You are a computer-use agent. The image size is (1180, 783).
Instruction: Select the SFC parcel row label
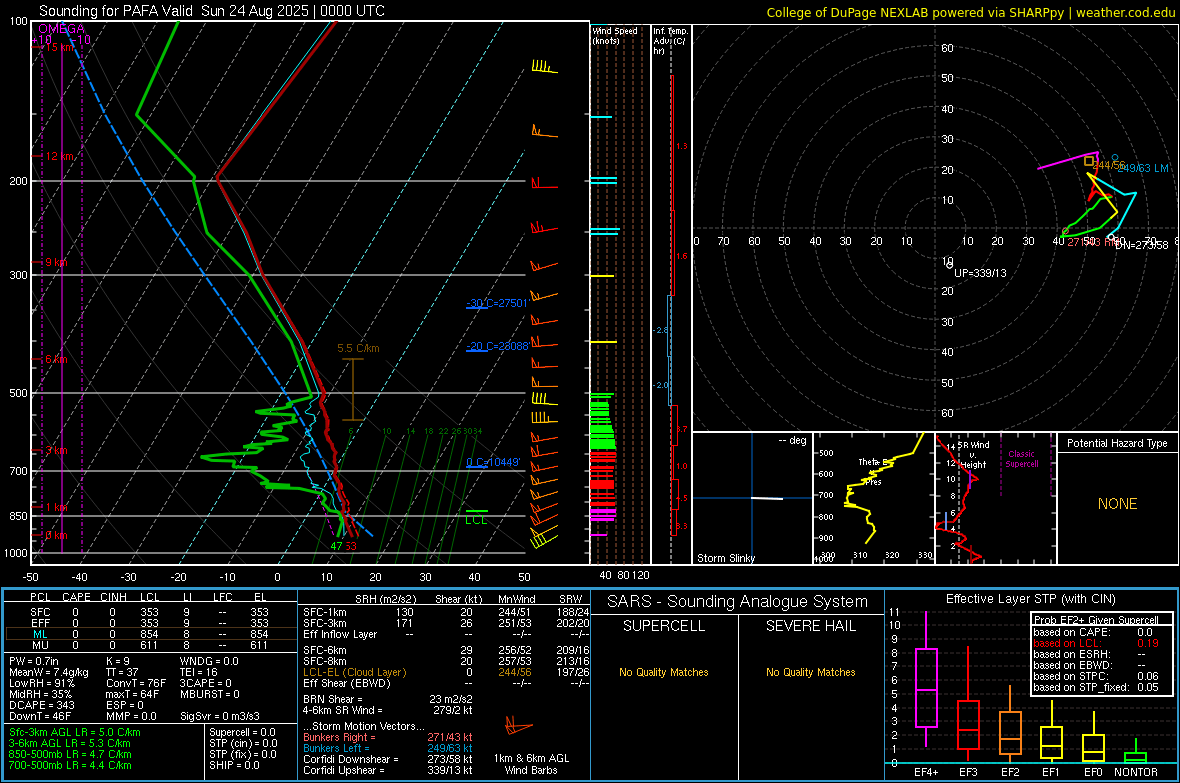[x=40, y=612]
